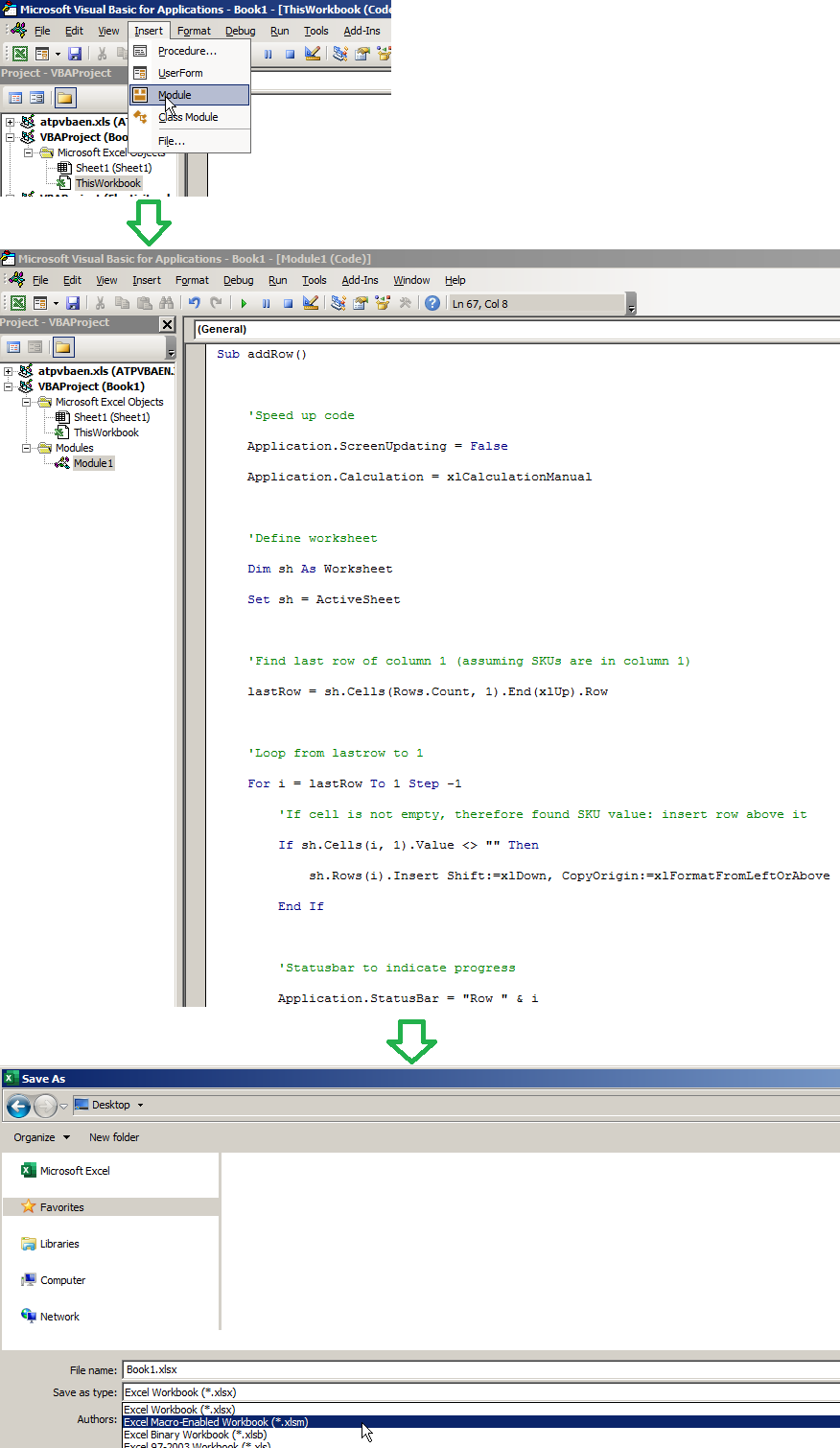Choose Procedure... from the Insert menu
Viewport: 840px width, 1448px height.
pyautogui.click(x=190, y=51)
